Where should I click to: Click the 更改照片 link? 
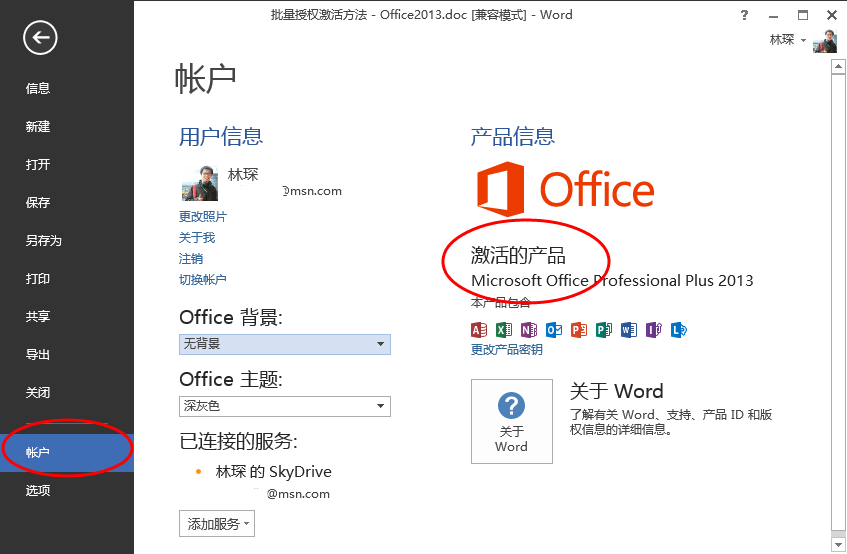tap(203, 217)
